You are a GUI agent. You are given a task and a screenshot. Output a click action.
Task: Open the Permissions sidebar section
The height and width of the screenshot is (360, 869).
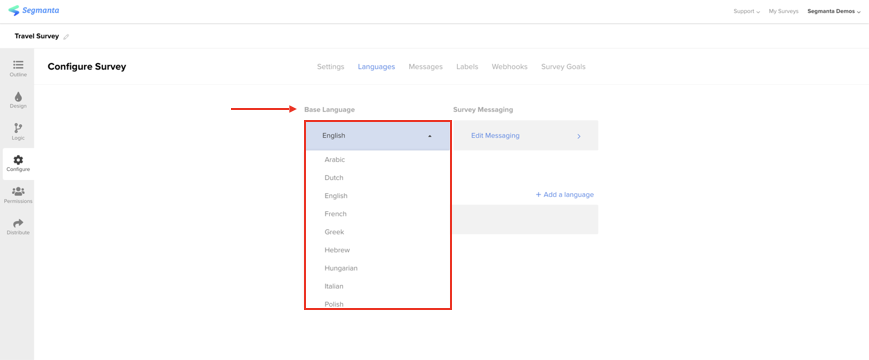18,195
